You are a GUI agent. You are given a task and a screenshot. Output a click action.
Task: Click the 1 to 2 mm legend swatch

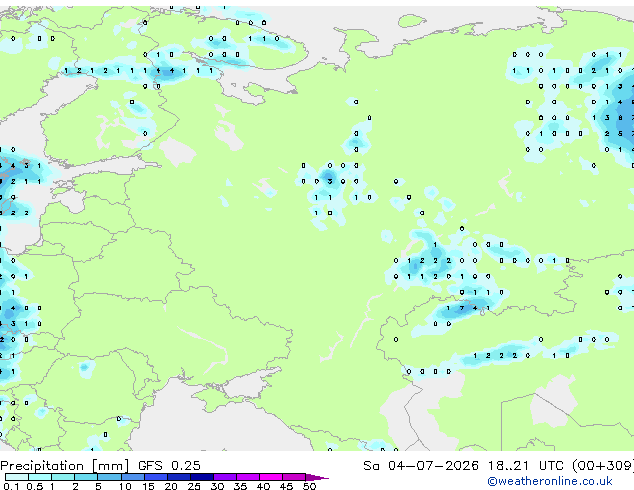point(63,477)
